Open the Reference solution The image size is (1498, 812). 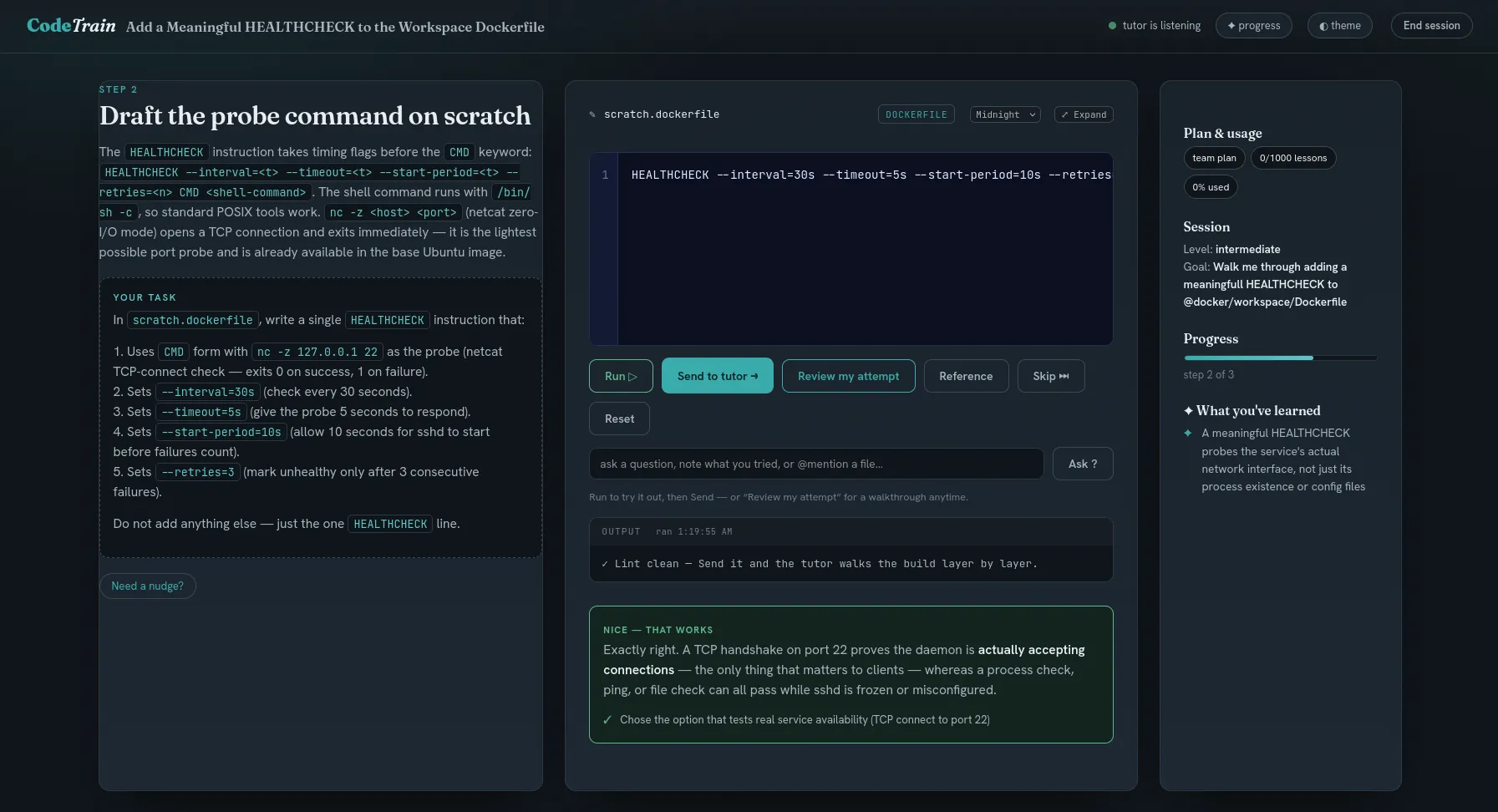[x=966, y=376]
